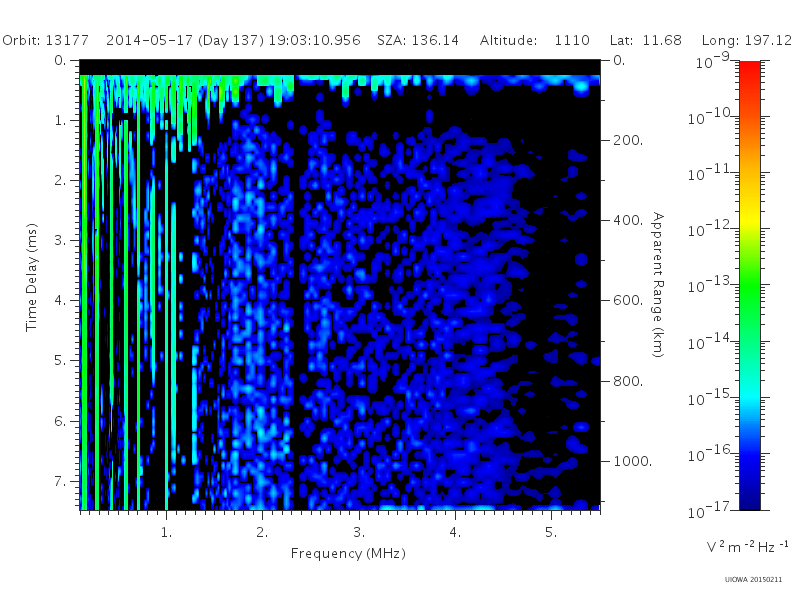The width and height of the screenshot is (800, 600).
Task: Click the 600. apparent range tick label
Action: click(628, 301)
